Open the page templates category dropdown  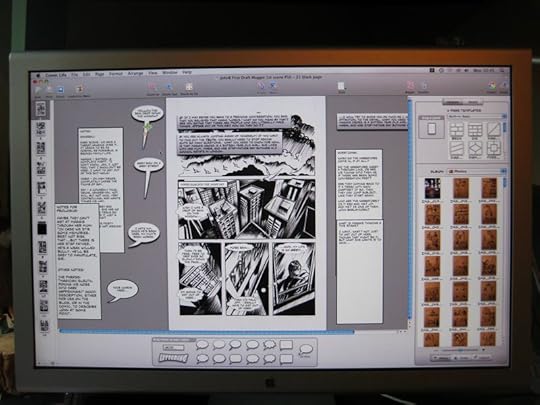coord(477,116)
